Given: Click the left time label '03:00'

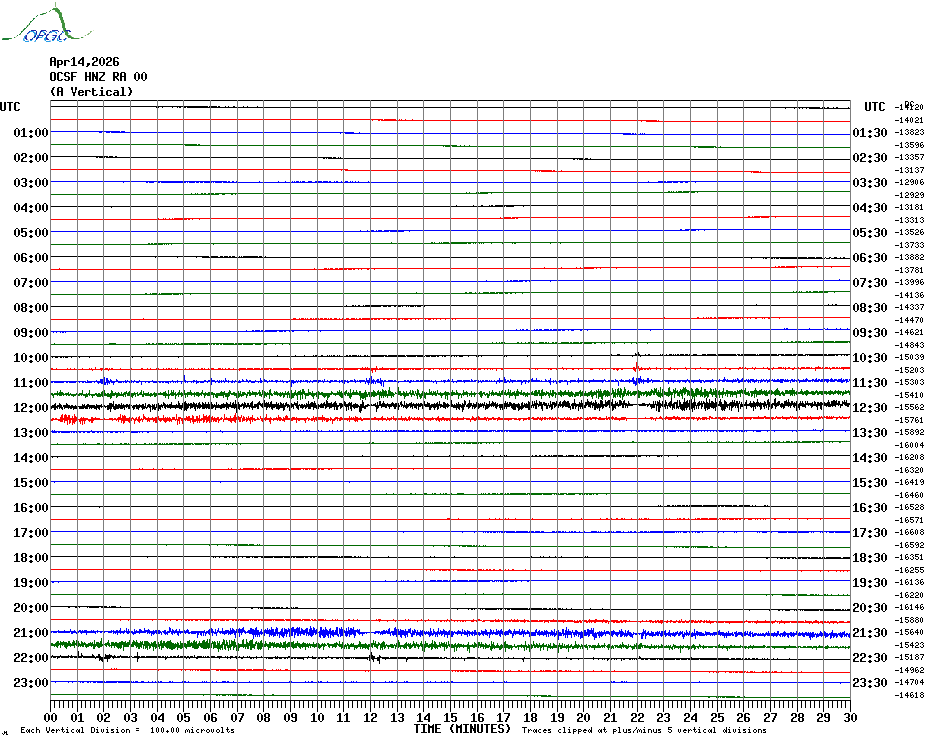Looking at the screenshot, I should (x=31, y=183).
